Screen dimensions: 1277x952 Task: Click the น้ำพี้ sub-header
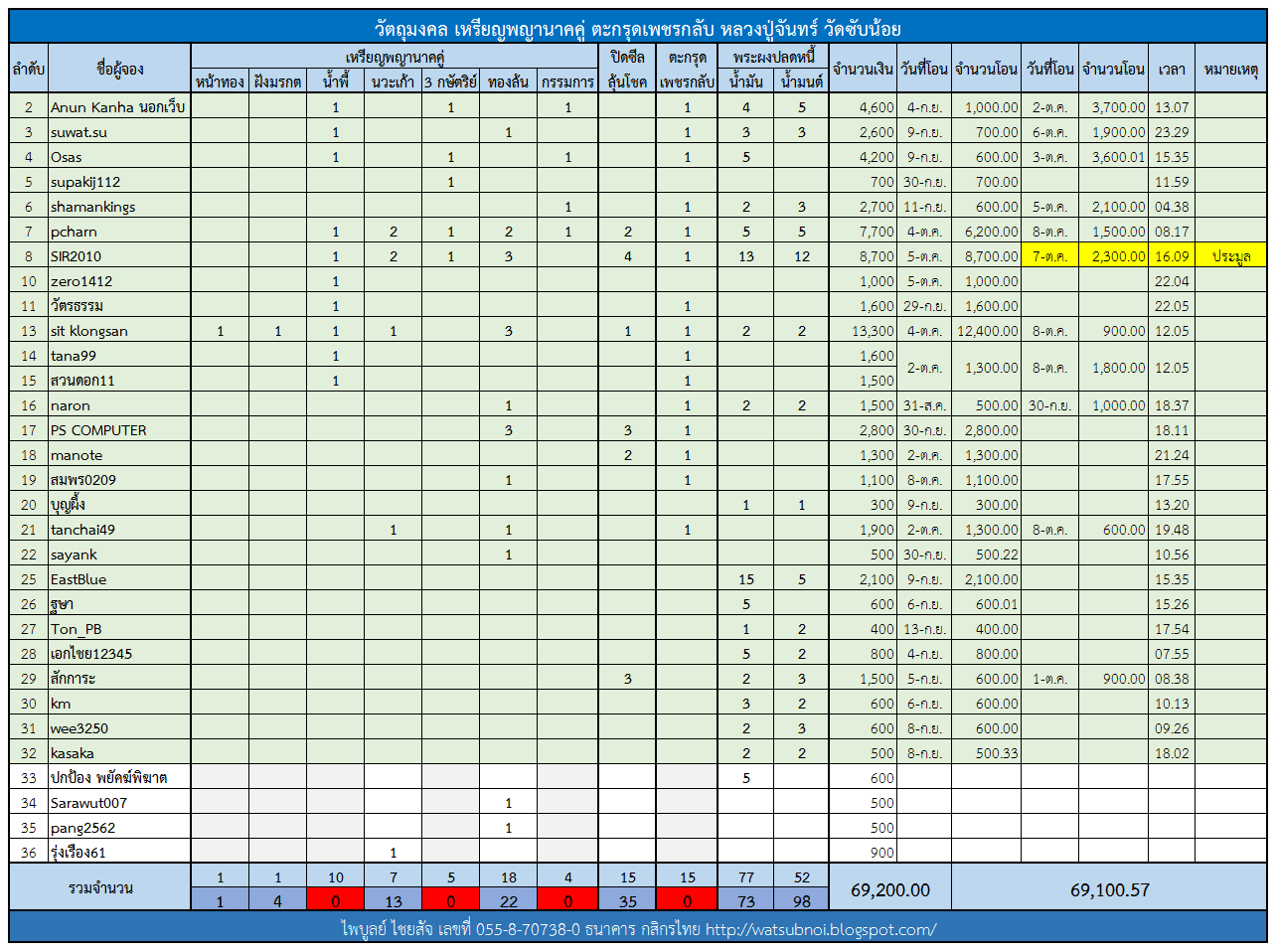click(335, 81)
